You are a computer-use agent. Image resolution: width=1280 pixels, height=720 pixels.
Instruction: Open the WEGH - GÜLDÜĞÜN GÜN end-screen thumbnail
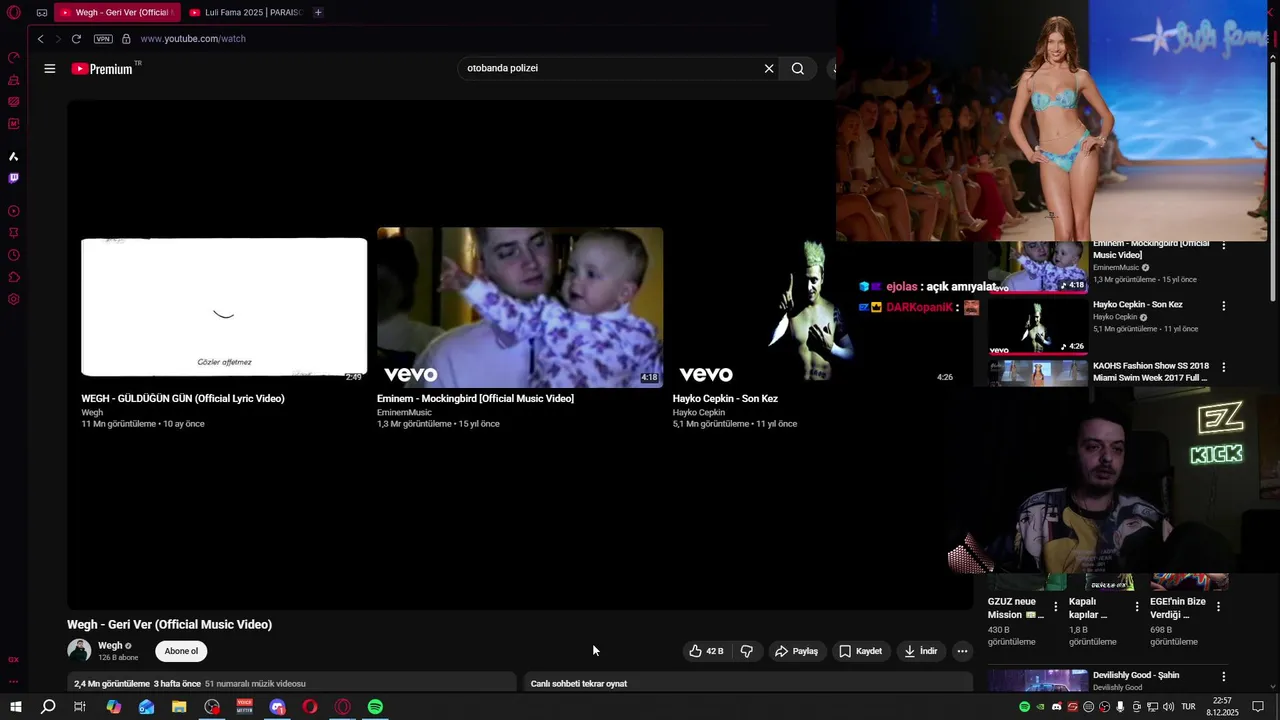[x=224, y=307]
